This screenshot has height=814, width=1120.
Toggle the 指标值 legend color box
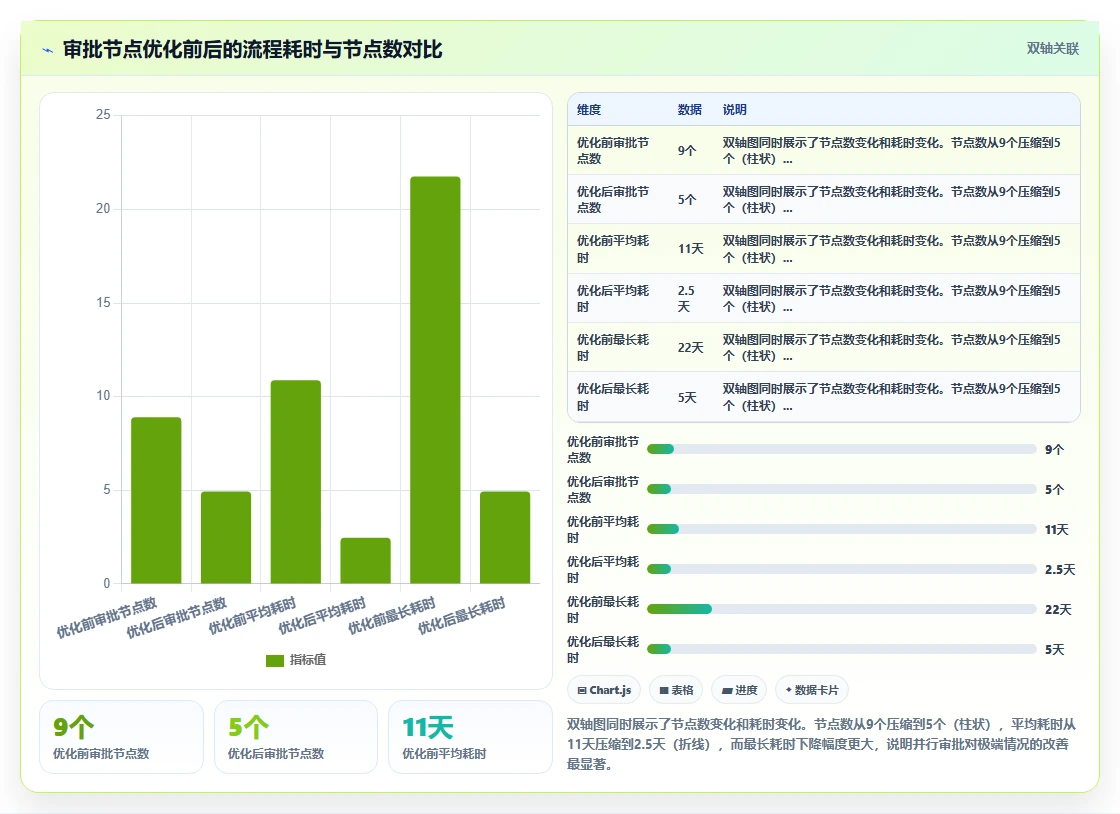[275, 660]
